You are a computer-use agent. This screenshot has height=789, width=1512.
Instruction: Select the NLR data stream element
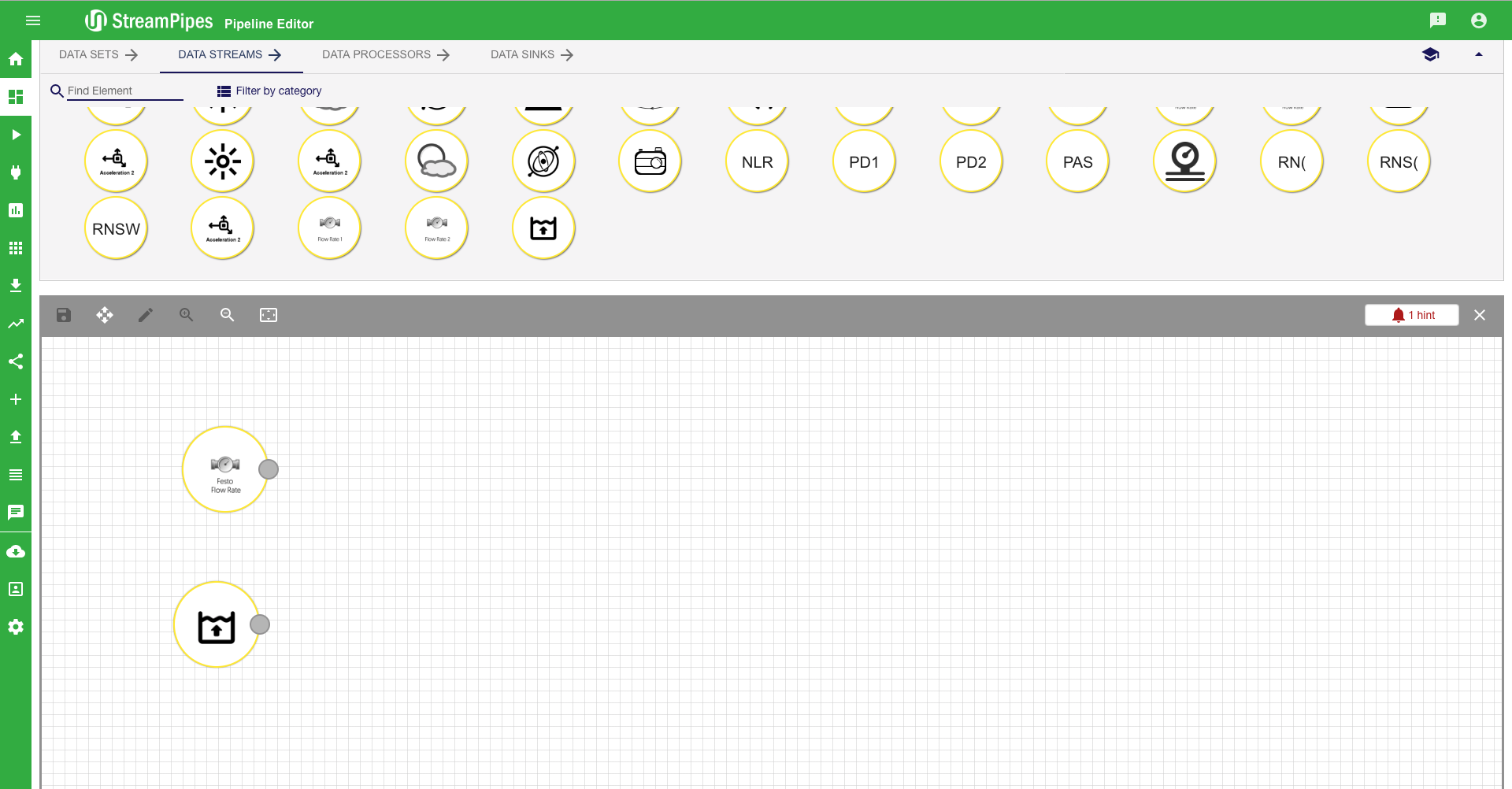coord(757,162)
